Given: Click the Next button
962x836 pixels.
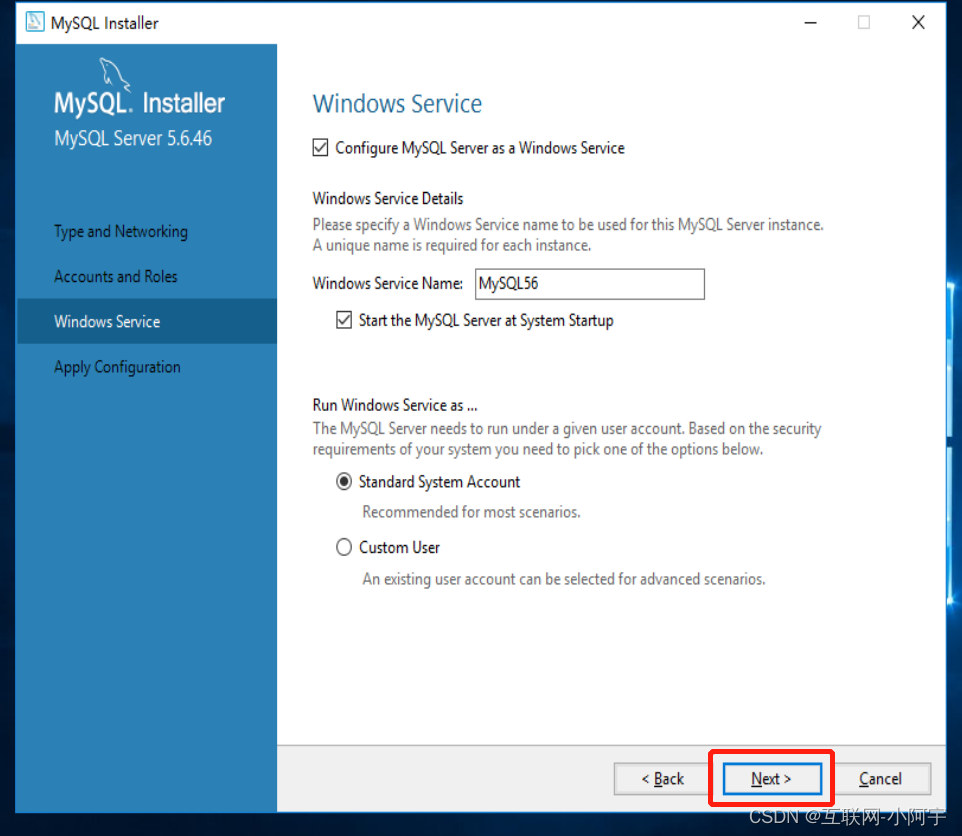Looking at the screenshot, I should [769, 778].
